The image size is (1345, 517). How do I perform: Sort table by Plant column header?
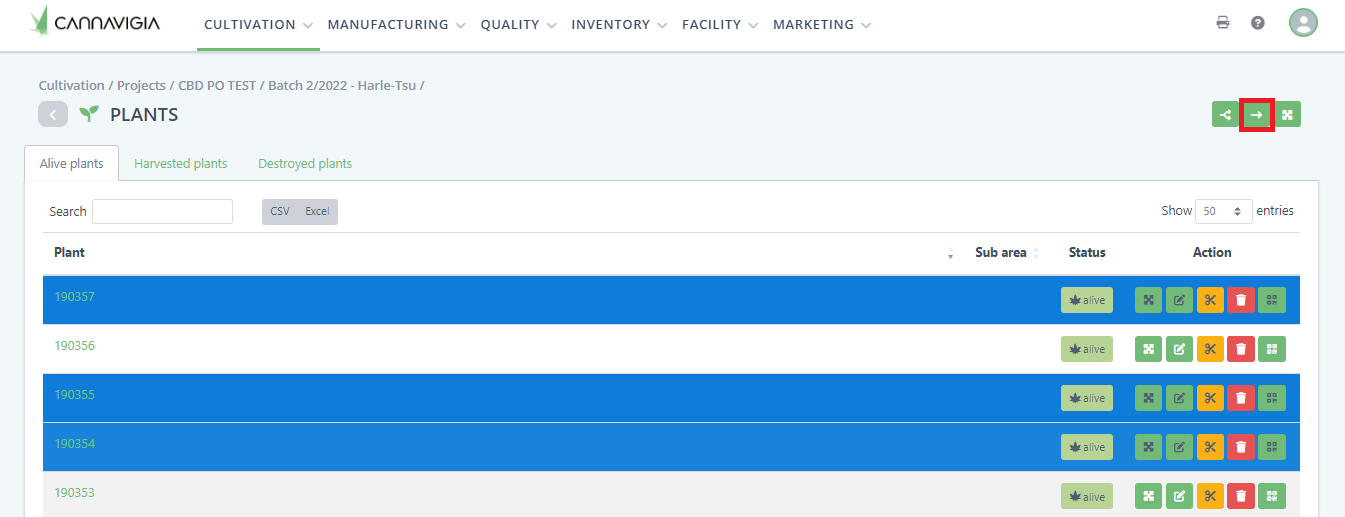click(x=70, y=253)
